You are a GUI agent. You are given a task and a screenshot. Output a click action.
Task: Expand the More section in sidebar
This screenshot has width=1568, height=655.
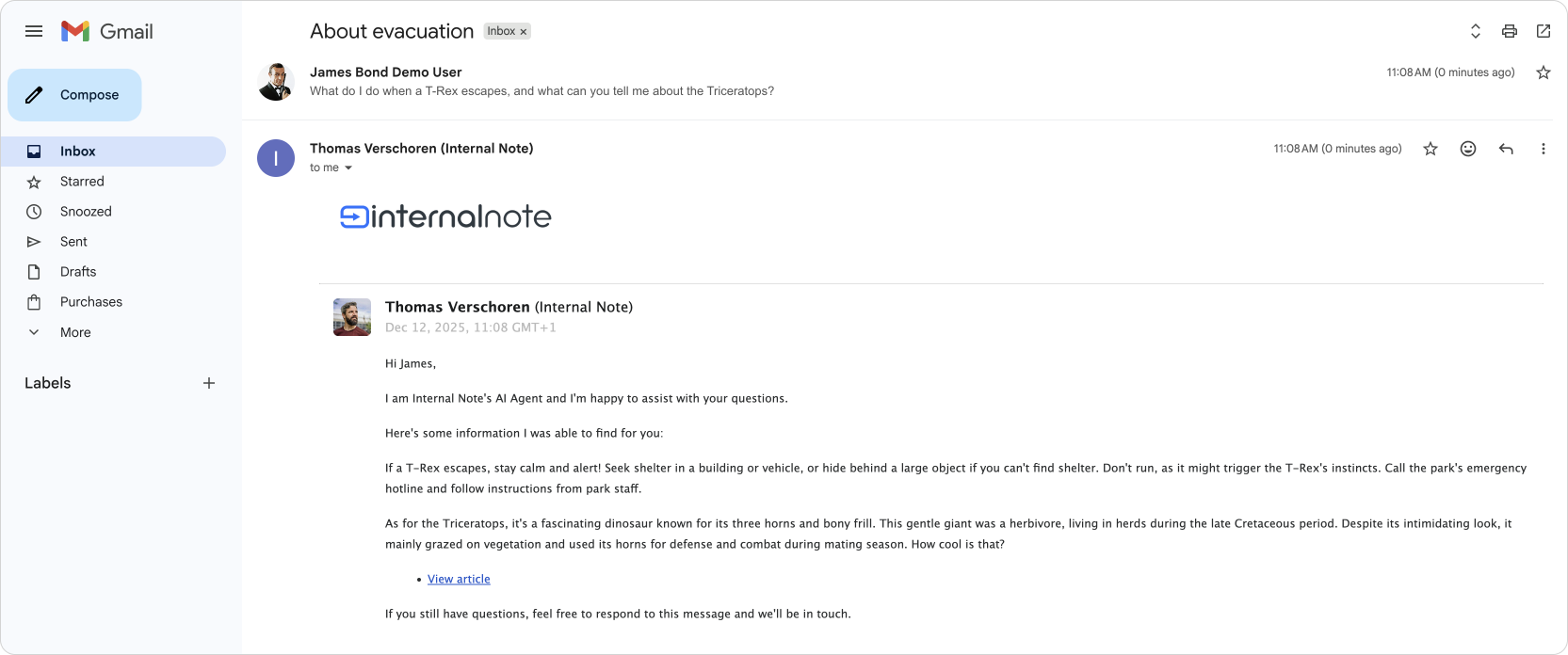point(75,332)
